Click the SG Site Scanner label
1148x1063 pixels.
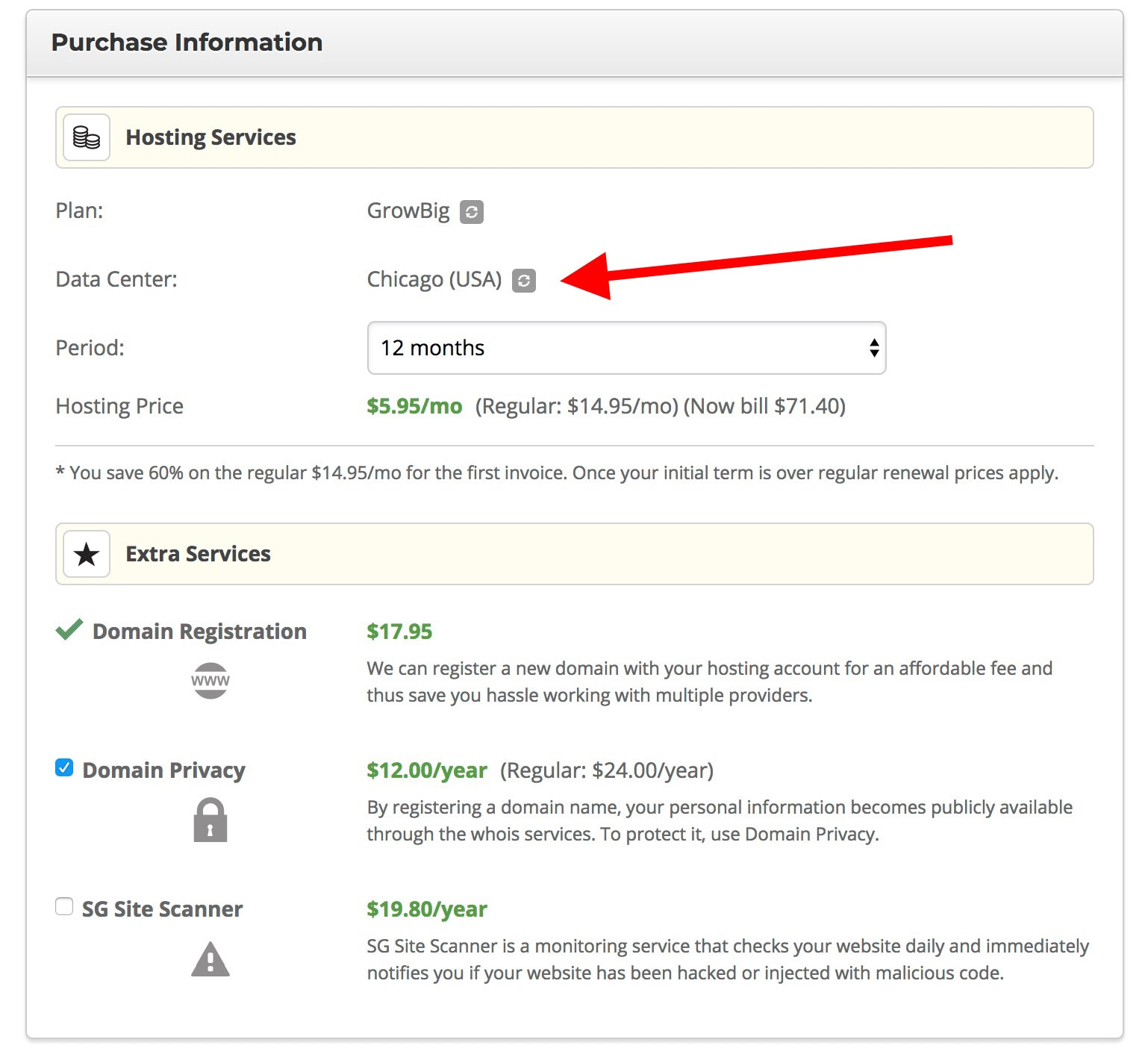coord(162,909)
